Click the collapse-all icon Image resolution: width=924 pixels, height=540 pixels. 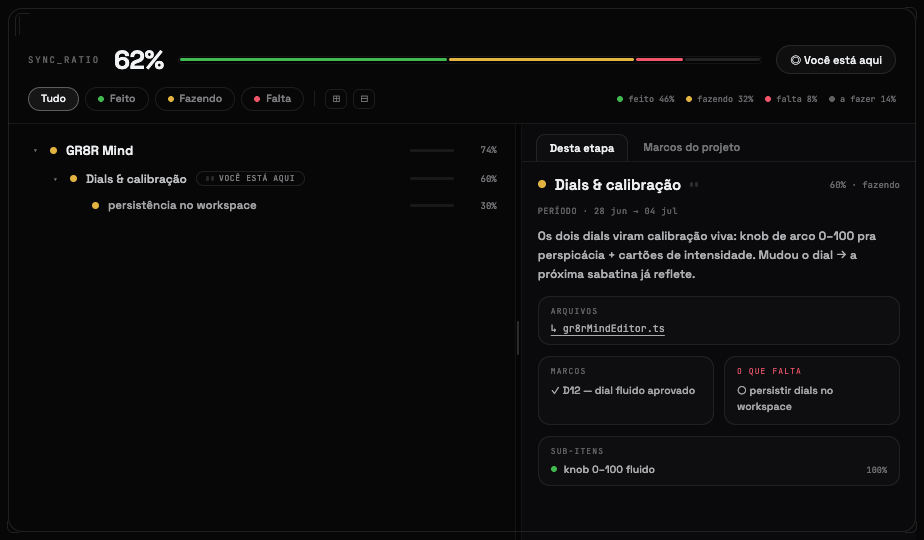(x=364, y=99)
